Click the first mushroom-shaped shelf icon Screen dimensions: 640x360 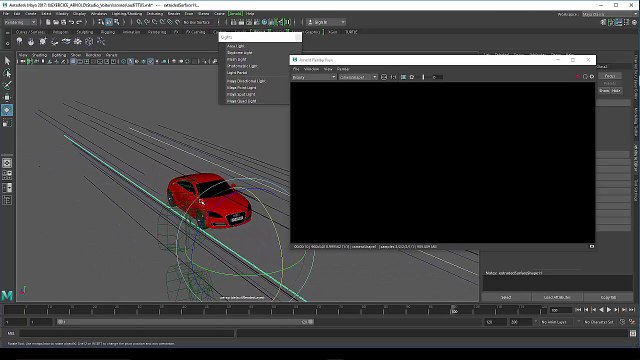tap(19, 41)
